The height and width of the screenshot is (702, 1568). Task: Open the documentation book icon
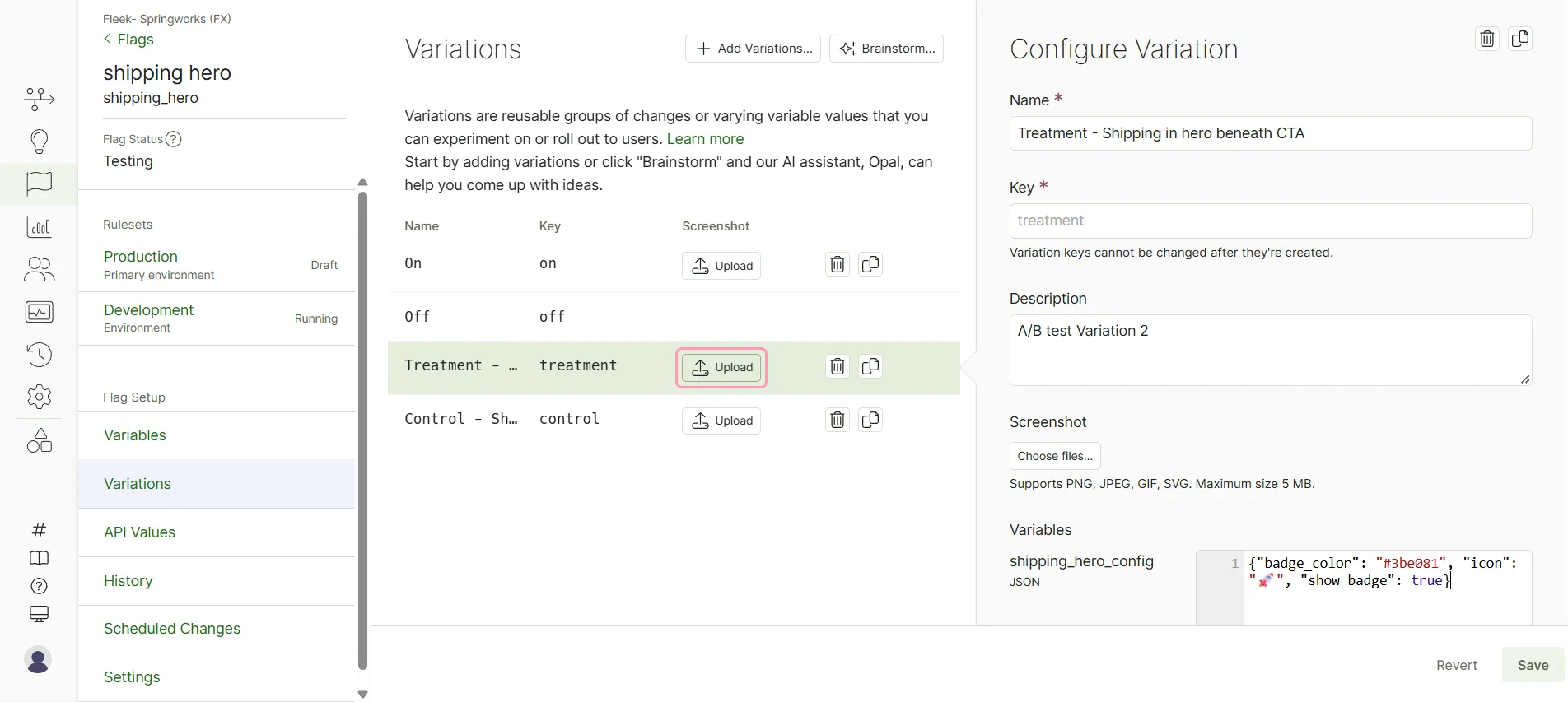[x=39, y=558]
